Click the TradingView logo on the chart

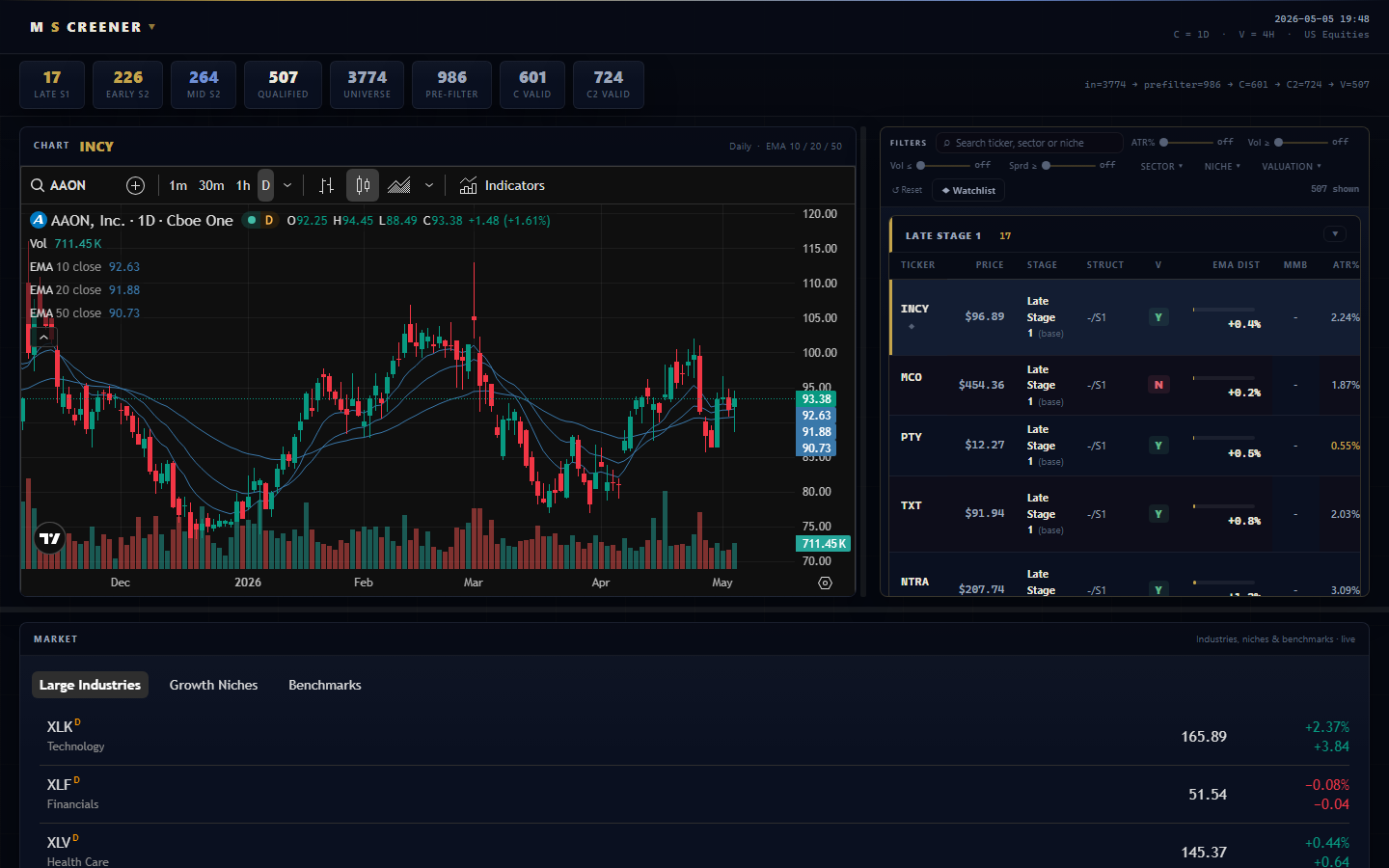[49, 538]
